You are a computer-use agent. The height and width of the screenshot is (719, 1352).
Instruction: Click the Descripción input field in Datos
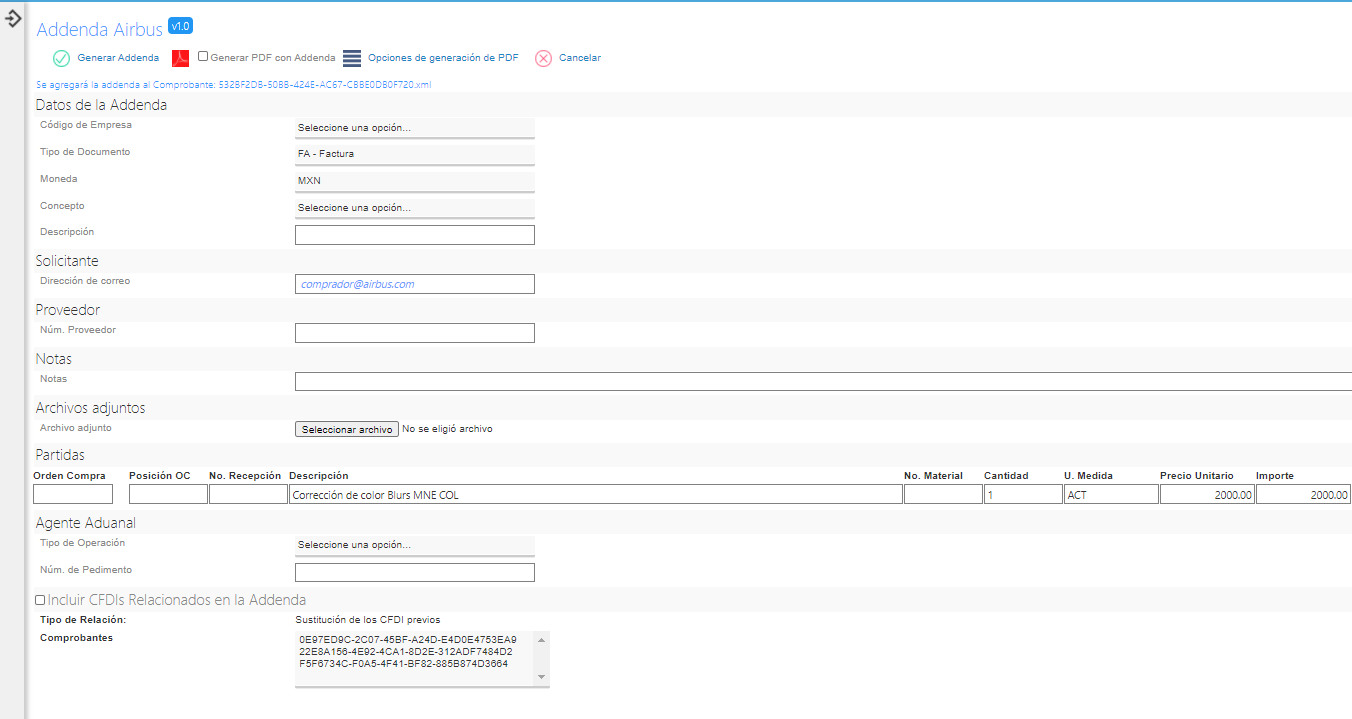pos(415,235)
